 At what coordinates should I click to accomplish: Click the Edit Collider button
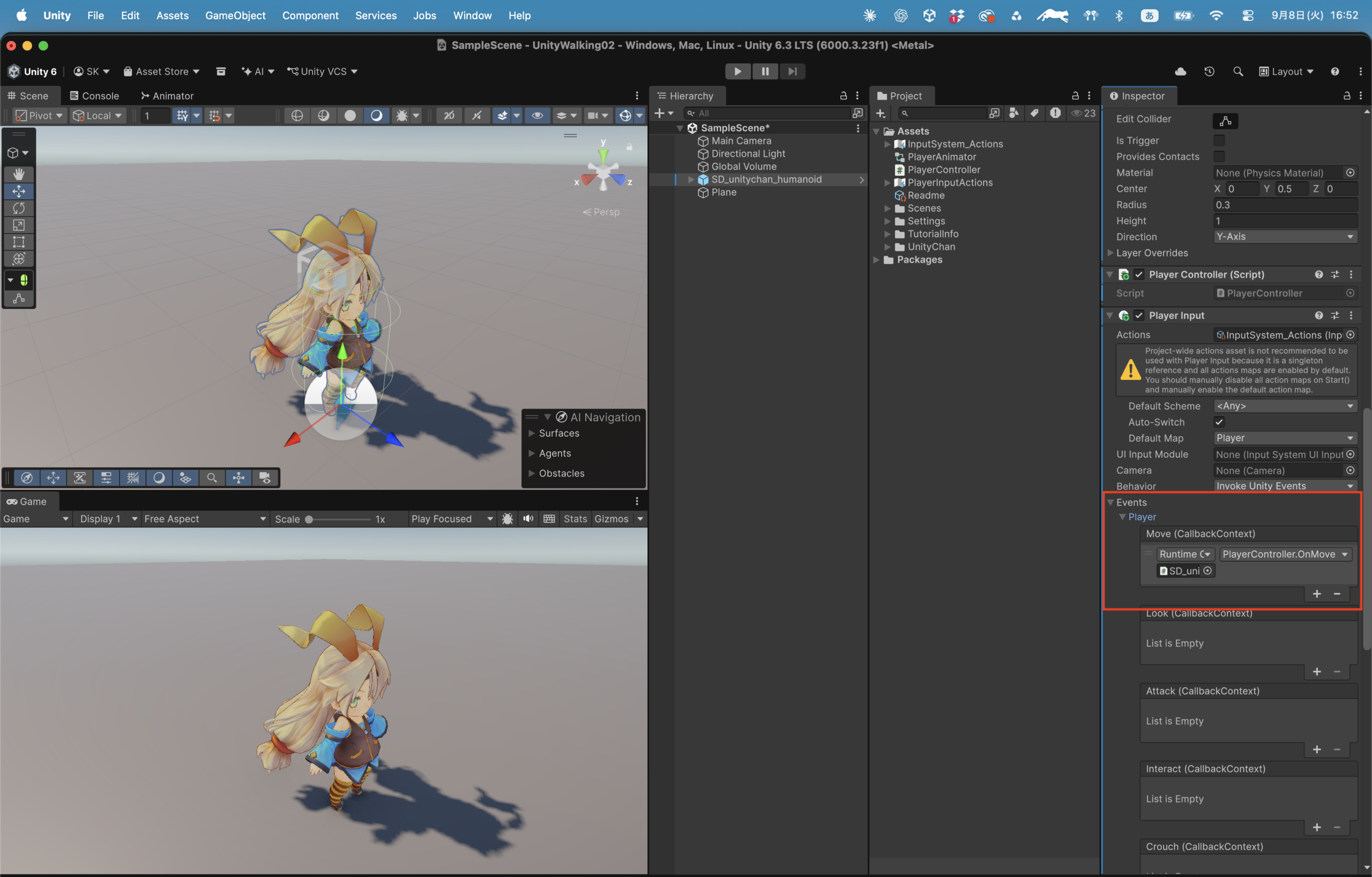(1226, 121)
